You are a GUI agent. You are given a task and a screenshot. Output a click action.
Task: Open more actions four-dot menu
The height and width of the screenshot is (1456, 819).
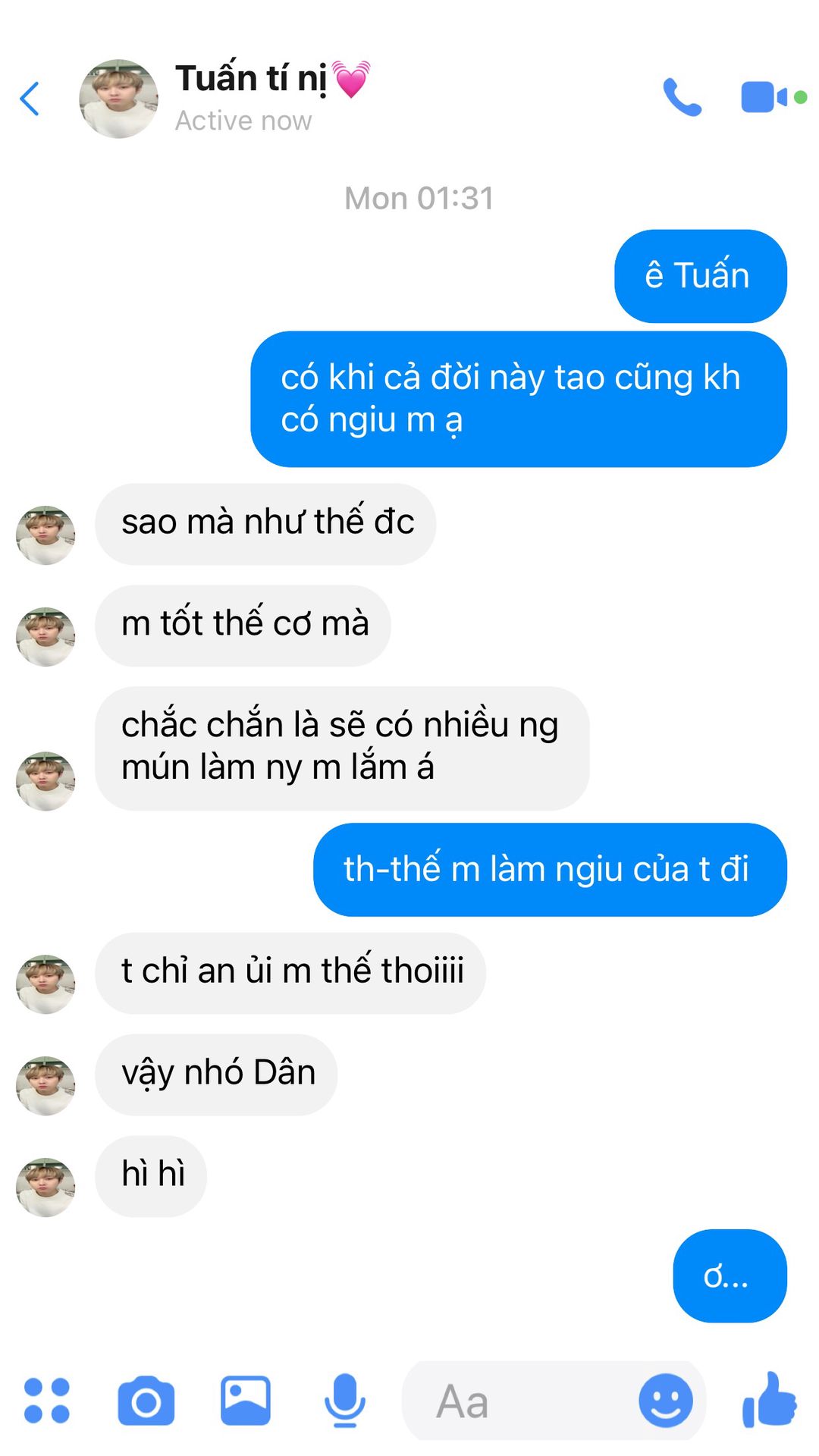47,1400
